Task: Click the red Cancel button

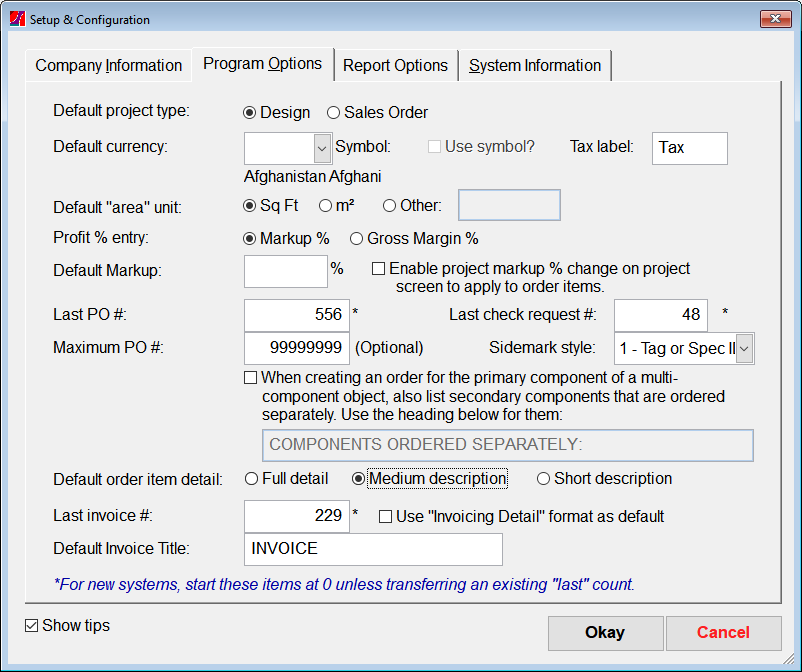Action: (x=723, y=633)
